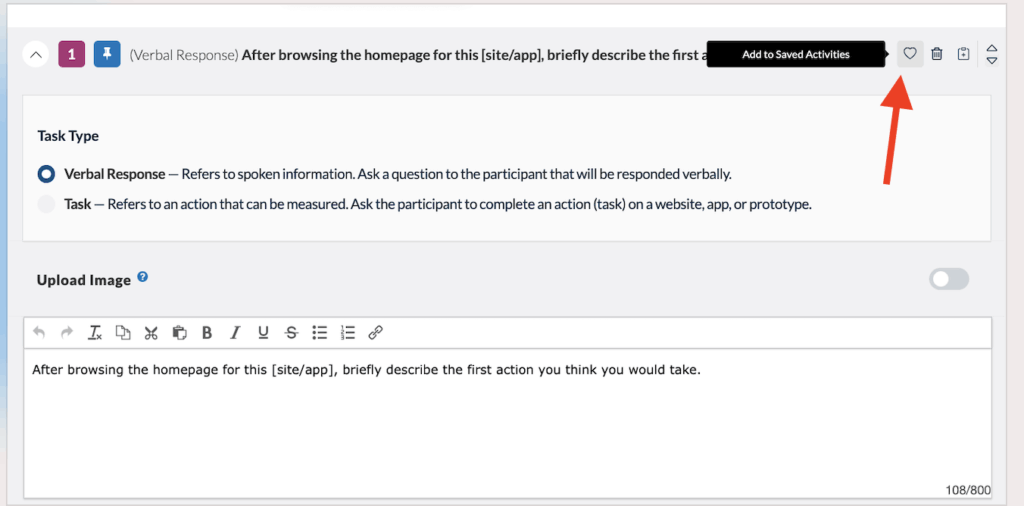Toggle underline formatting

(x=263, y=333)
